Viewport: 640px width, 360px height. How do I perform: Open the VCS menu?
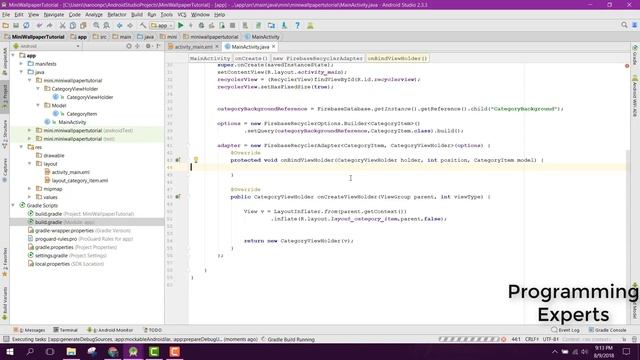pyautogui.click(x=182, y=15)
